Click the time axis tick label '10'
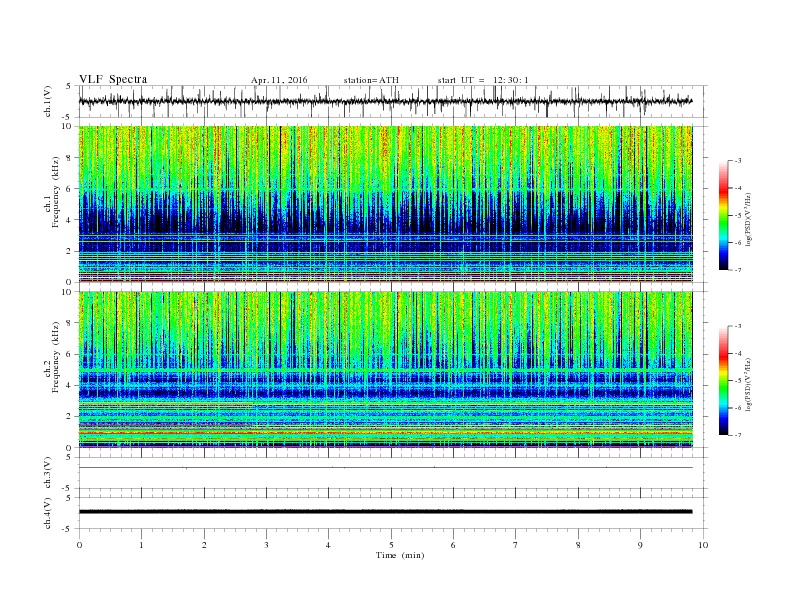792x612 pixels. pos(703,545)
